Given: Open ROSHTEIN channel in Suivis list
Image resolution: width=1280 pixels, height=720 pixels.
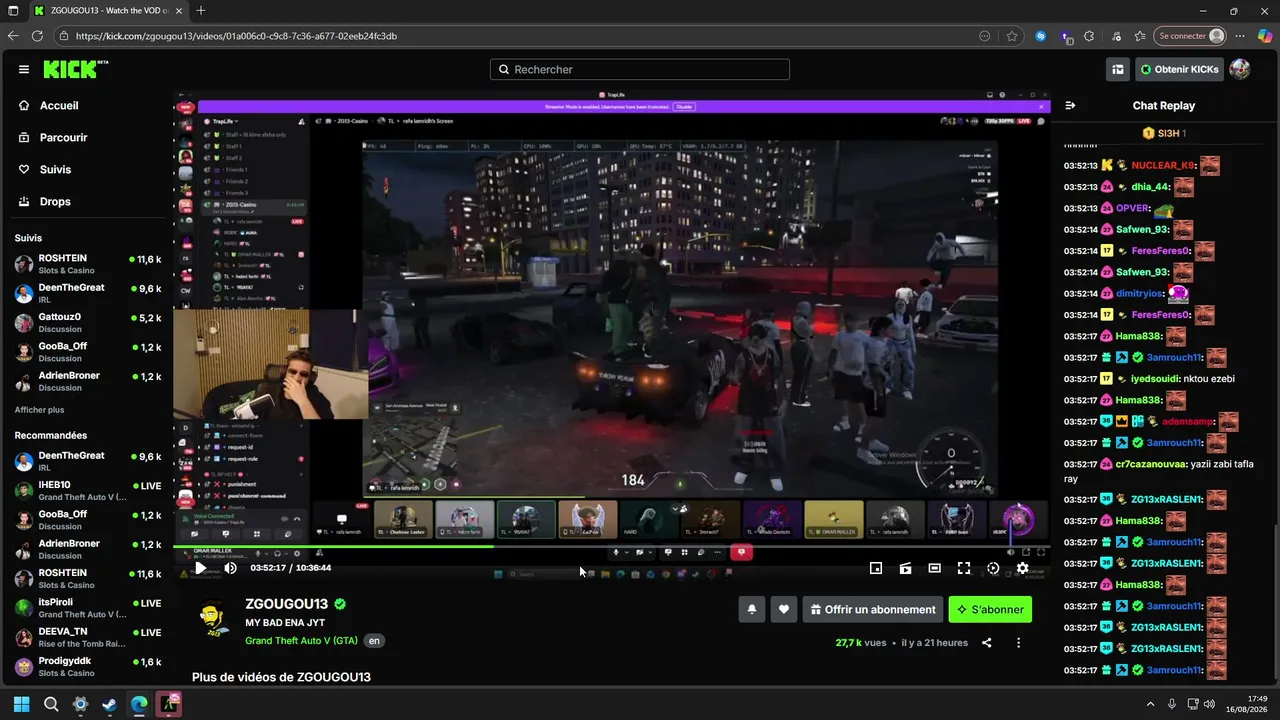Looking at the screenshot, I should 87,264.
